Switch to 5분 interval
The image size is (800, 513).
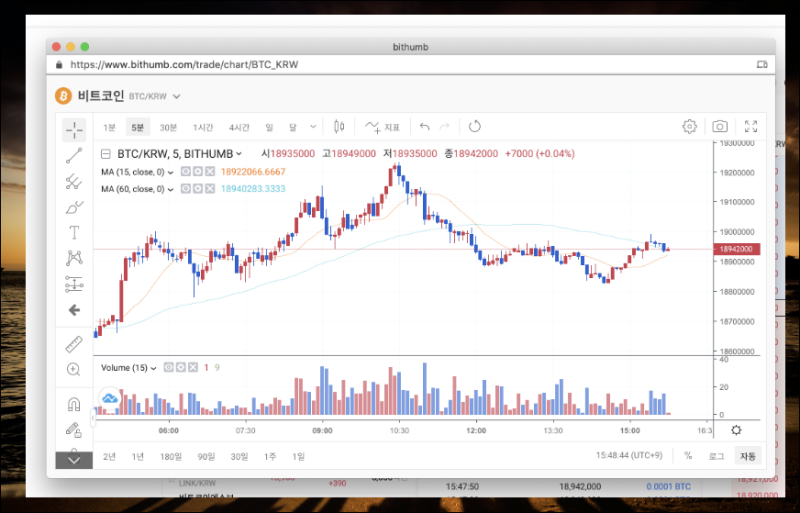click(138, 127)
